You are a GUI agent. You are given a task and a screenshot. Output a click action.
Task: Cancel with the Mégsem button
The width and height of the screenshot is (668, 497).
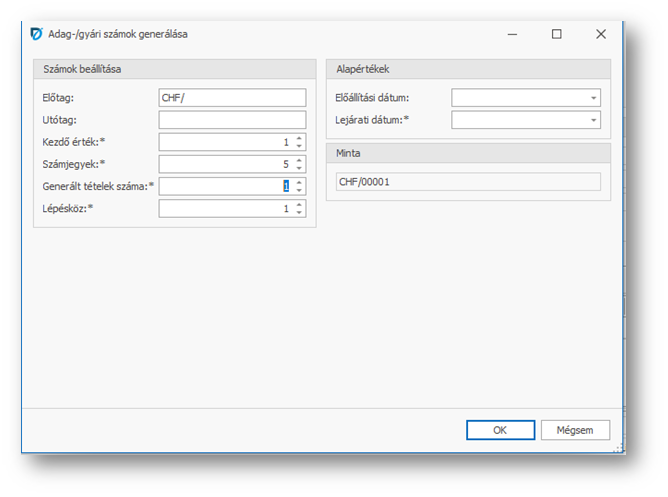(x=575, y=430)
